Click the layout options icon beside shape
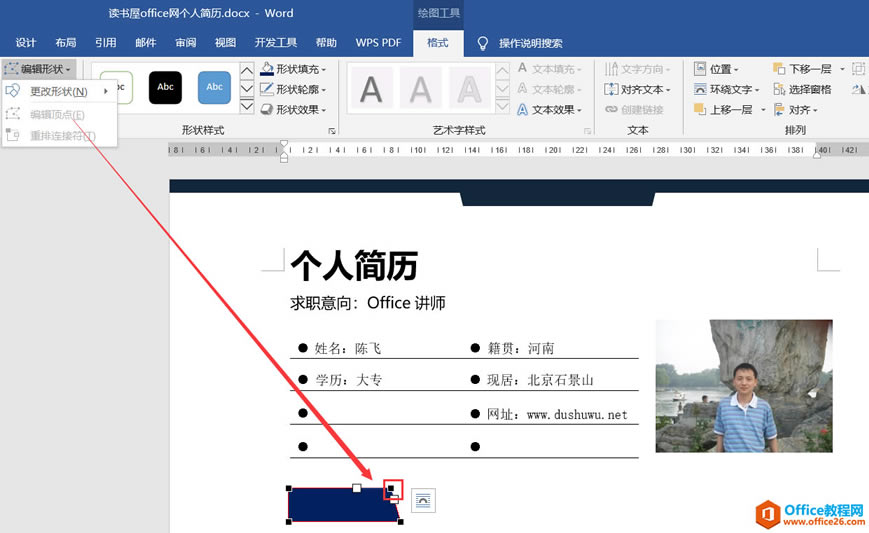This screenshot has height=533, width=869. 423,501
